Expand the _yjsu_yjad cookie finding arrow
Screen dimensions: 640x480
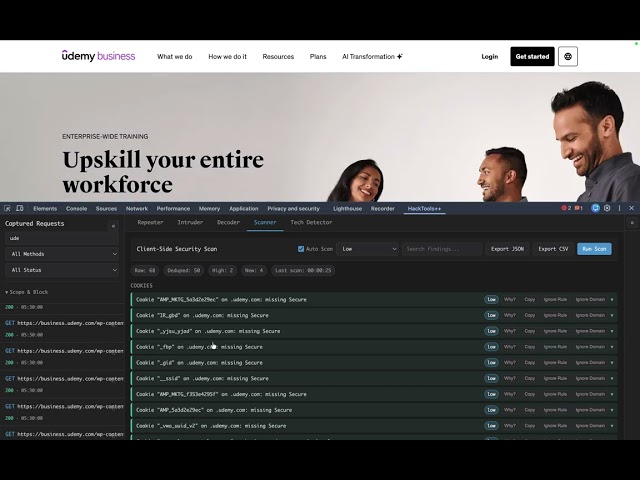pos(612,331)
